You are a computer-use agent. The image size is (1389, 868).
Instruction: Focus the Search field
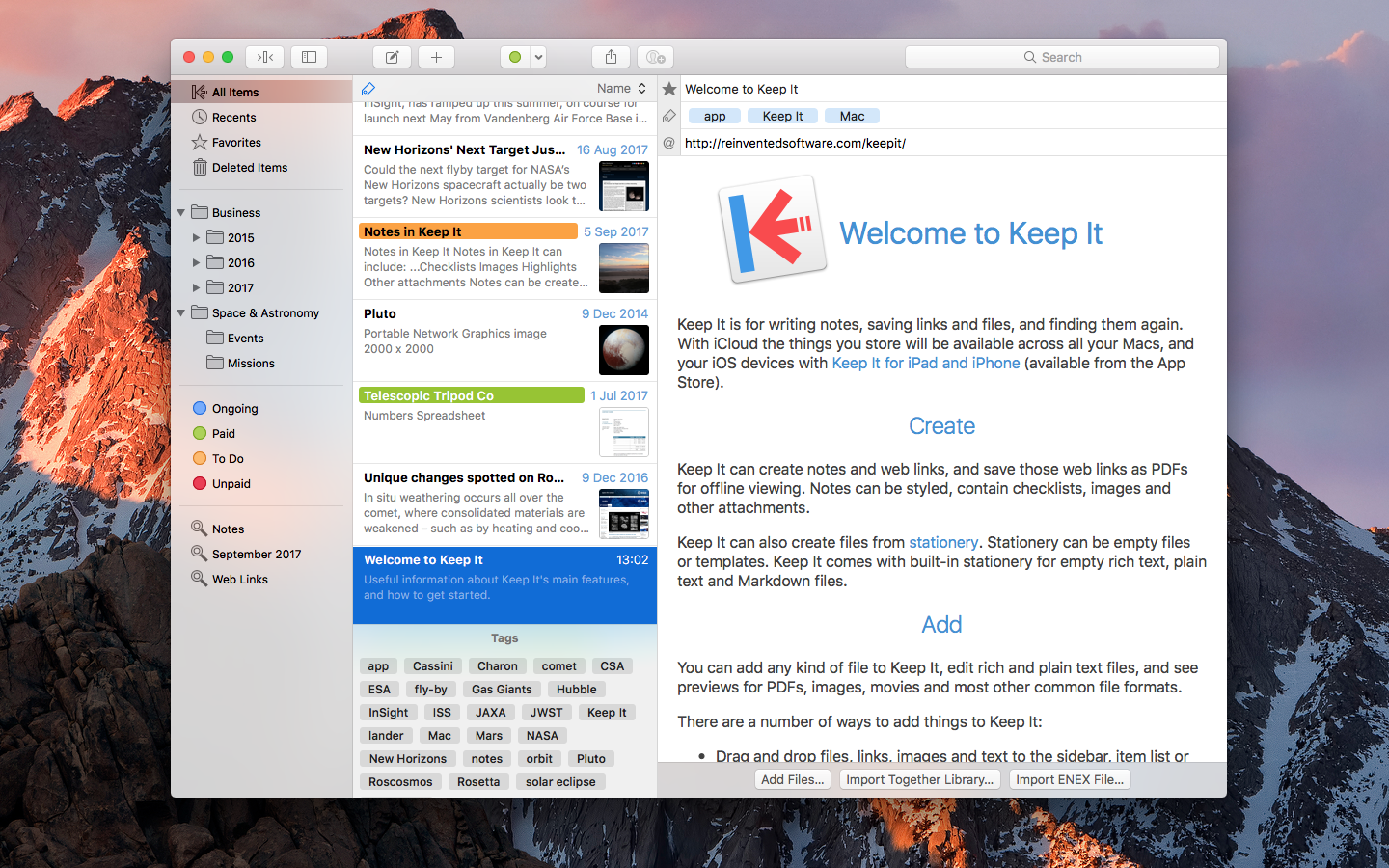[1062, 57]
